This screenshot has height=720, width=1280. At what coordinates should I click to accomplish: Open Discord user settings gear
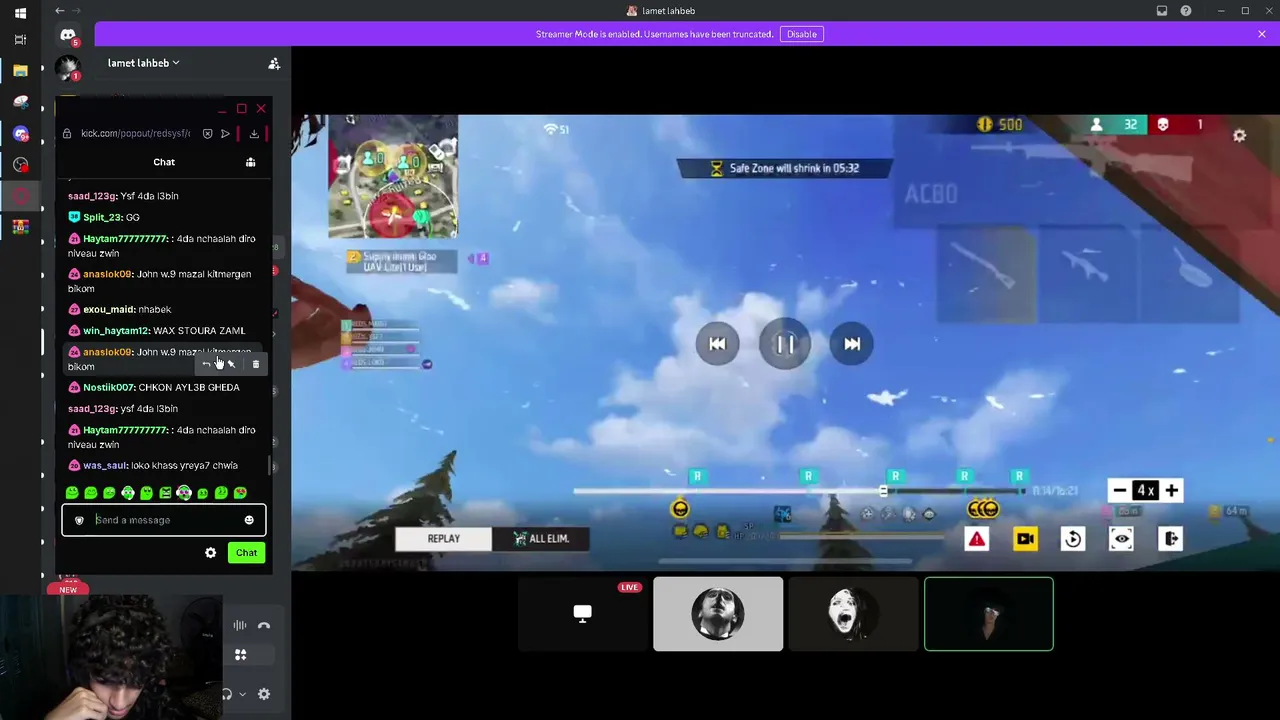coord(264,694)
